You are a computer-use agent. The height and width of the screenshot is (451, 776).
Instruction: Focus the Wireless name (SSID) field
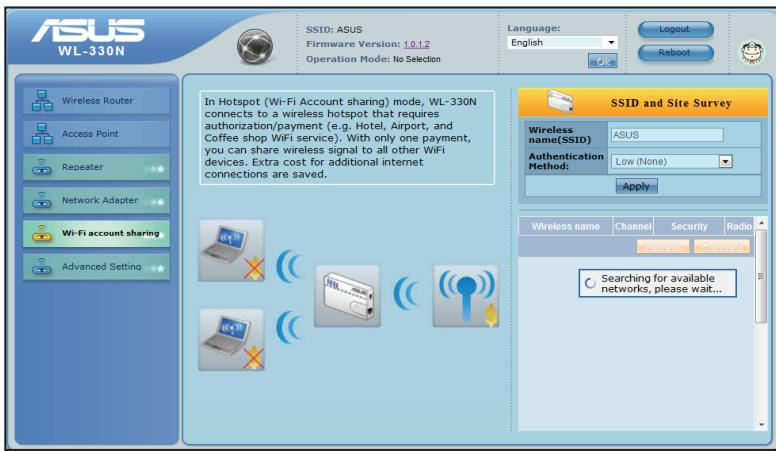click(x=667, y=135)
